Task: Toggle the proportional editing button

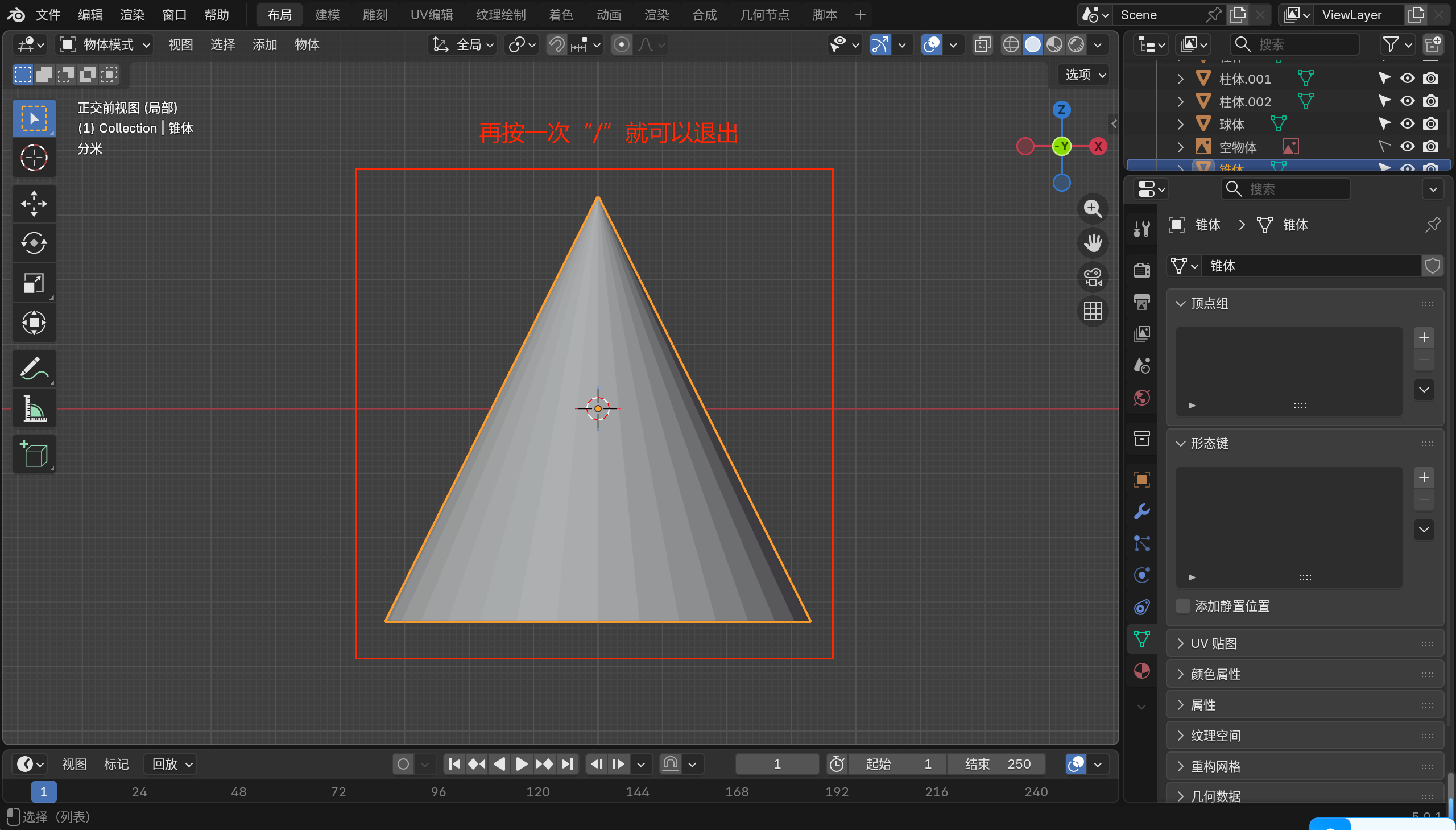Action: point(621,44)
